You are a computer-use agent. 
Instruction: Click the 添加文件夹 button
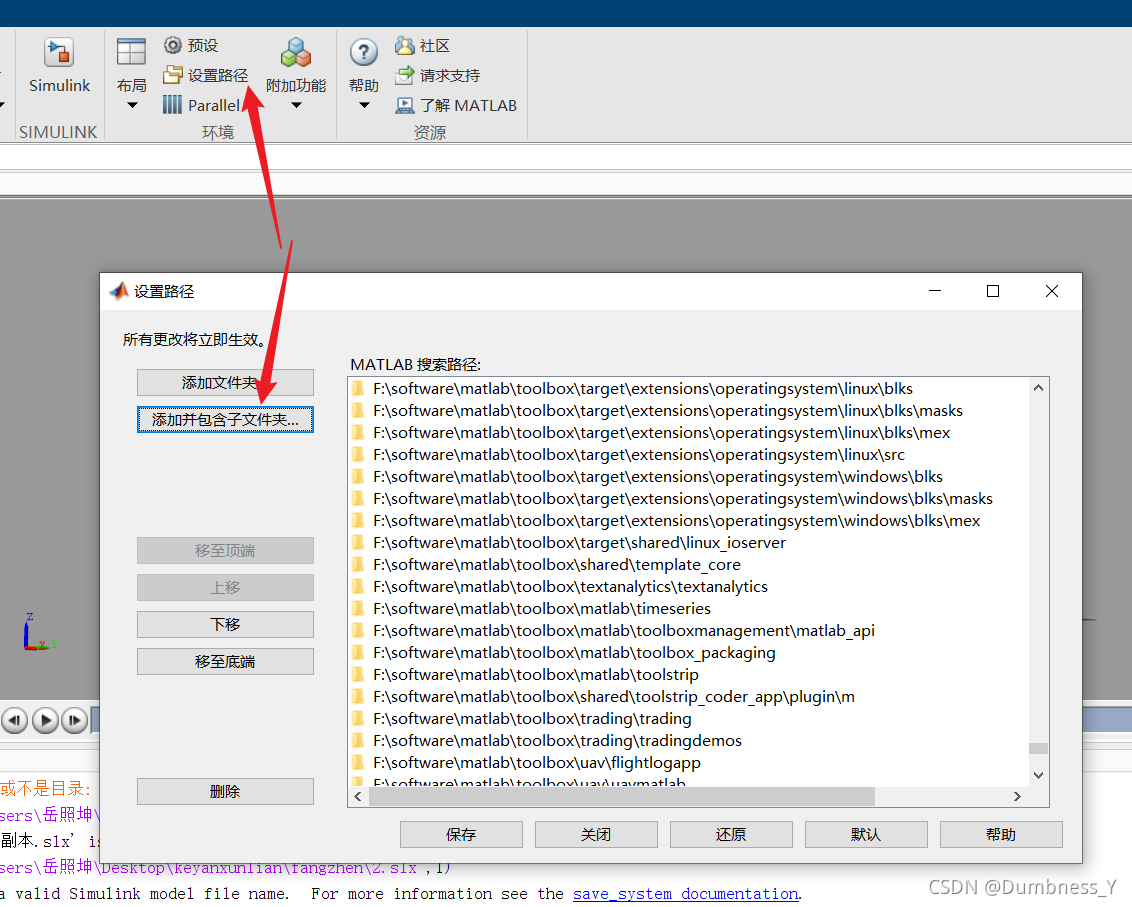[x=225, y=383]
